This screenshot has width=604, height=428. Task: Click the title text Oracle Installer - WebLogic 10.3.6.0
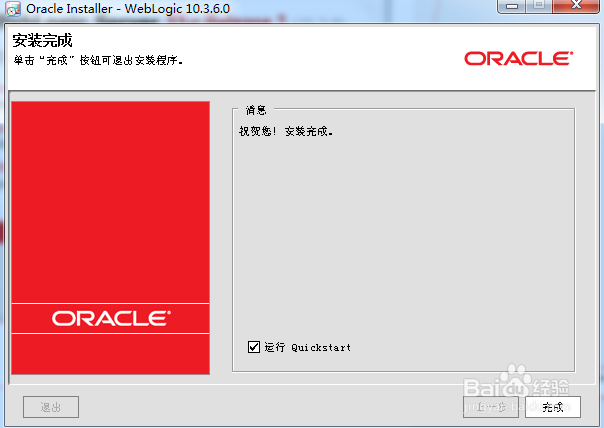click(x=128, y=8)
